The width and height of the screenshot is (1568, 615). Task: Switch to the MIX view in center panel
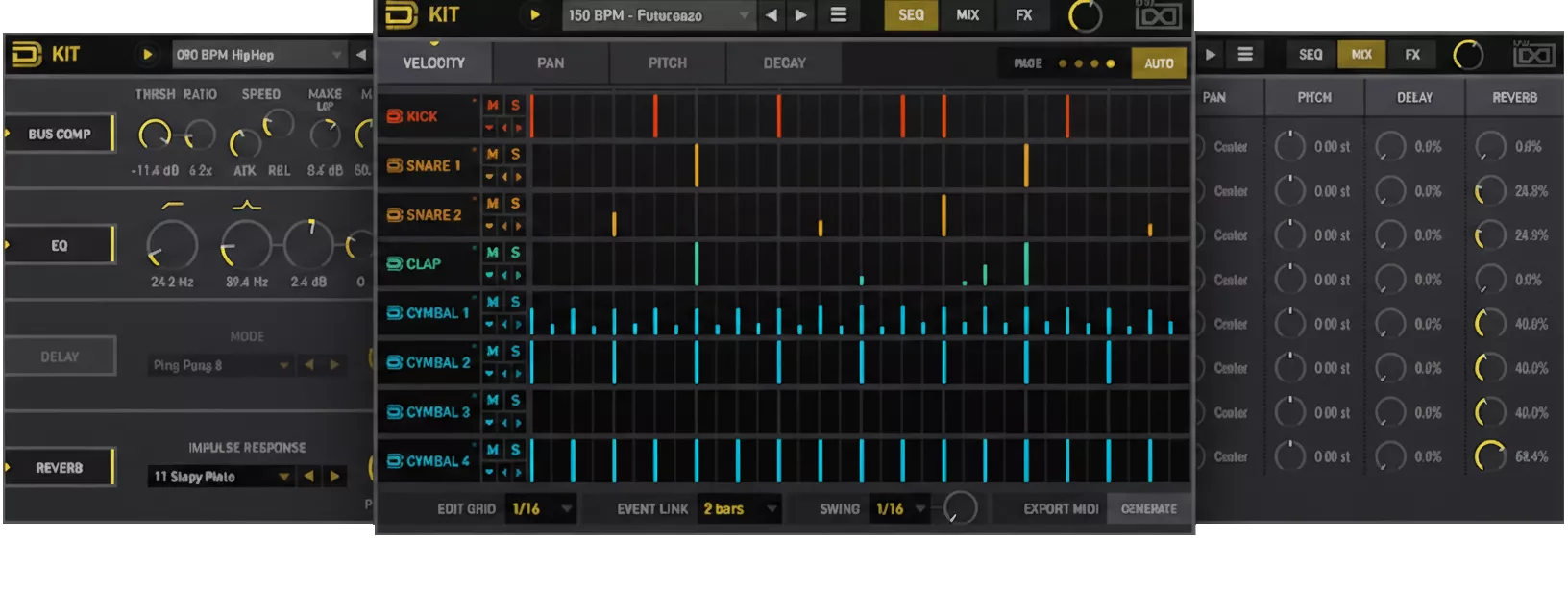click(968, 15)
